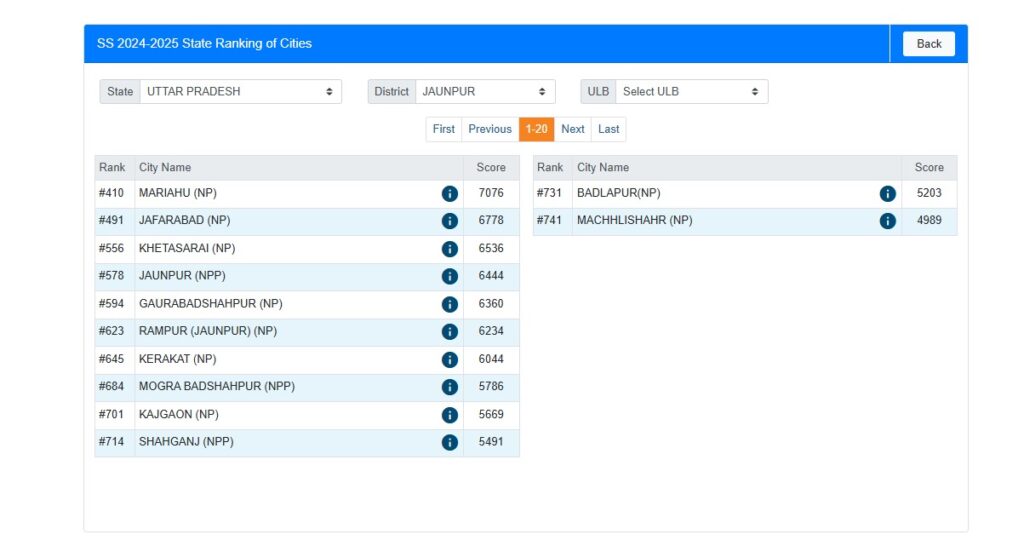Click info icon for GAURABADSHAHPUR (NP)
Image resolution: width=1024 pixels, height=546 pixels.
[450, 304]
